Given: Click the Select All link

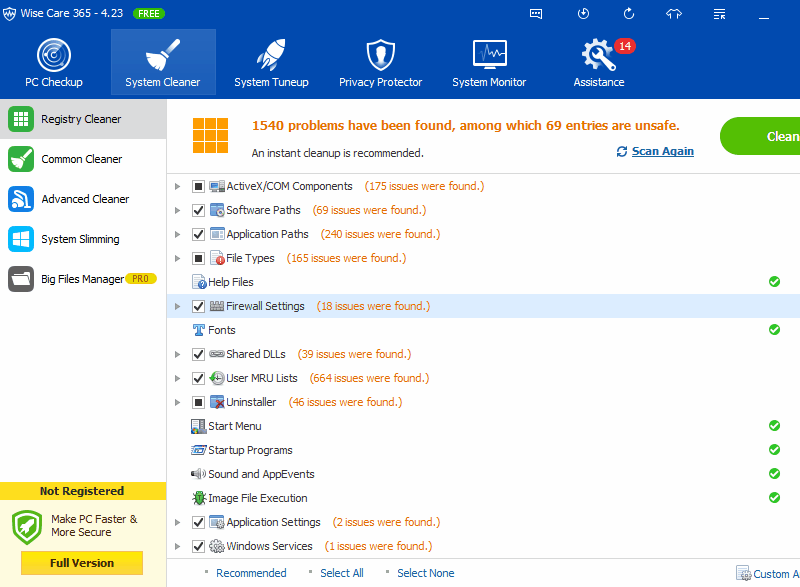Looking at the screenshot, I should (342, 573).
